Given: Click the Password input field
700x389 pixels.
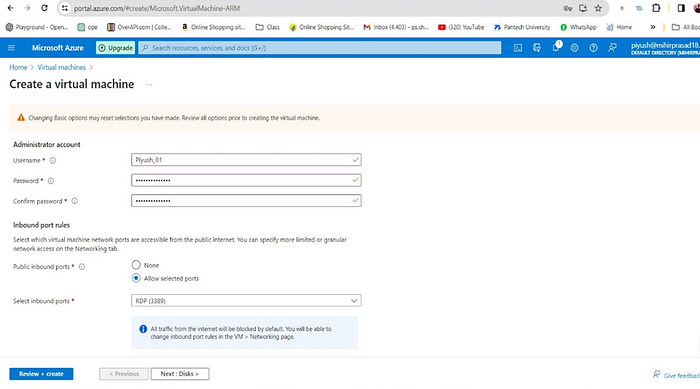Looking at the screenshot, I should pos(246,180).
